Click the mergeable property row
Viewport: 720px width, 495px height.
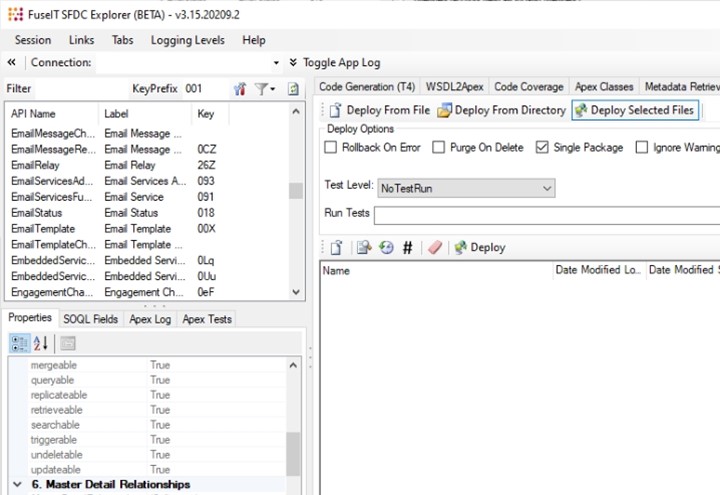pos(156,365)
